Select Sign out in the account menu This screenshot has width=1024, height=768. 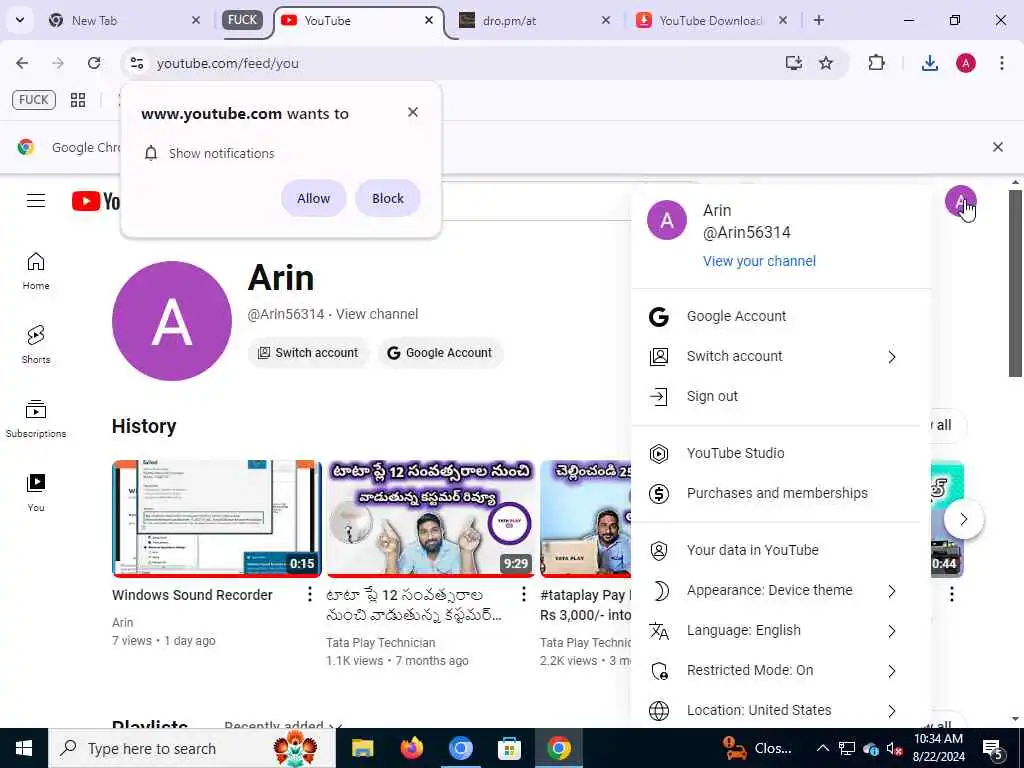(781, 396)
